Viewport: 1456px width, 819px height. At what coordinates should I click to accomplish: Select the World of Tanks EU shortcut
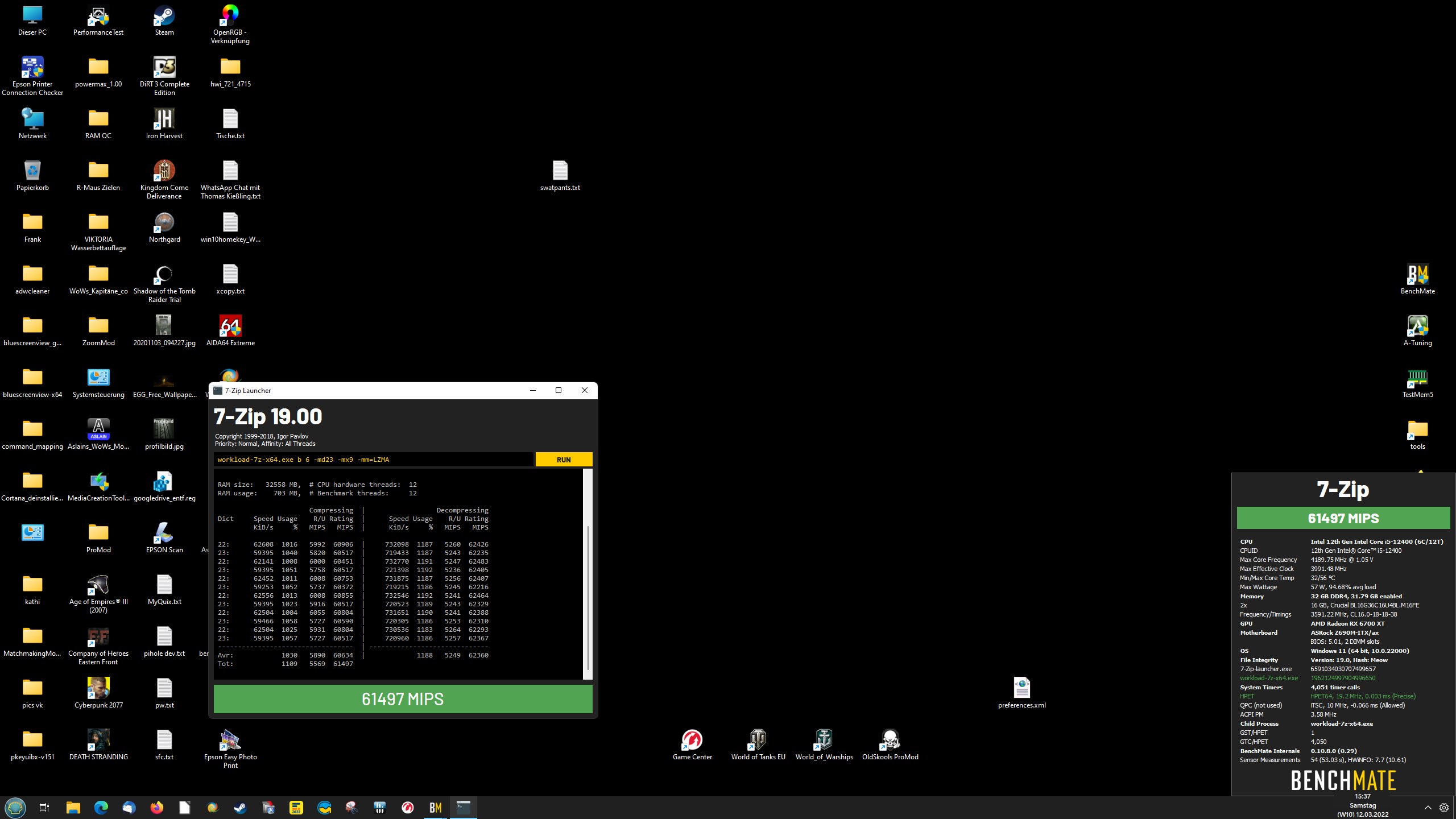pos(758,745)
